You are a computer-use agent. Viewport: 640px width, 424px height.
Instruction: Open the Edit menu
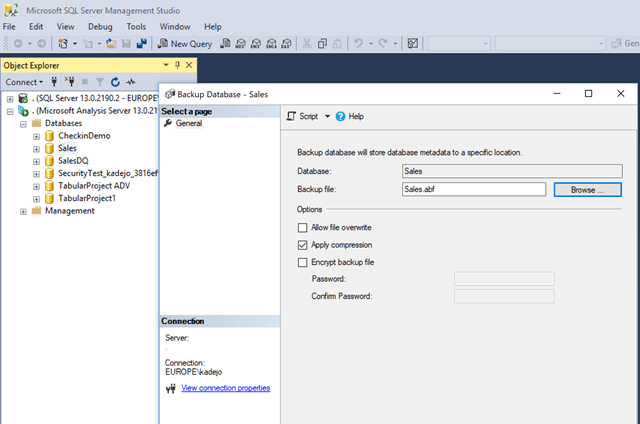click(x=36, y=27)
